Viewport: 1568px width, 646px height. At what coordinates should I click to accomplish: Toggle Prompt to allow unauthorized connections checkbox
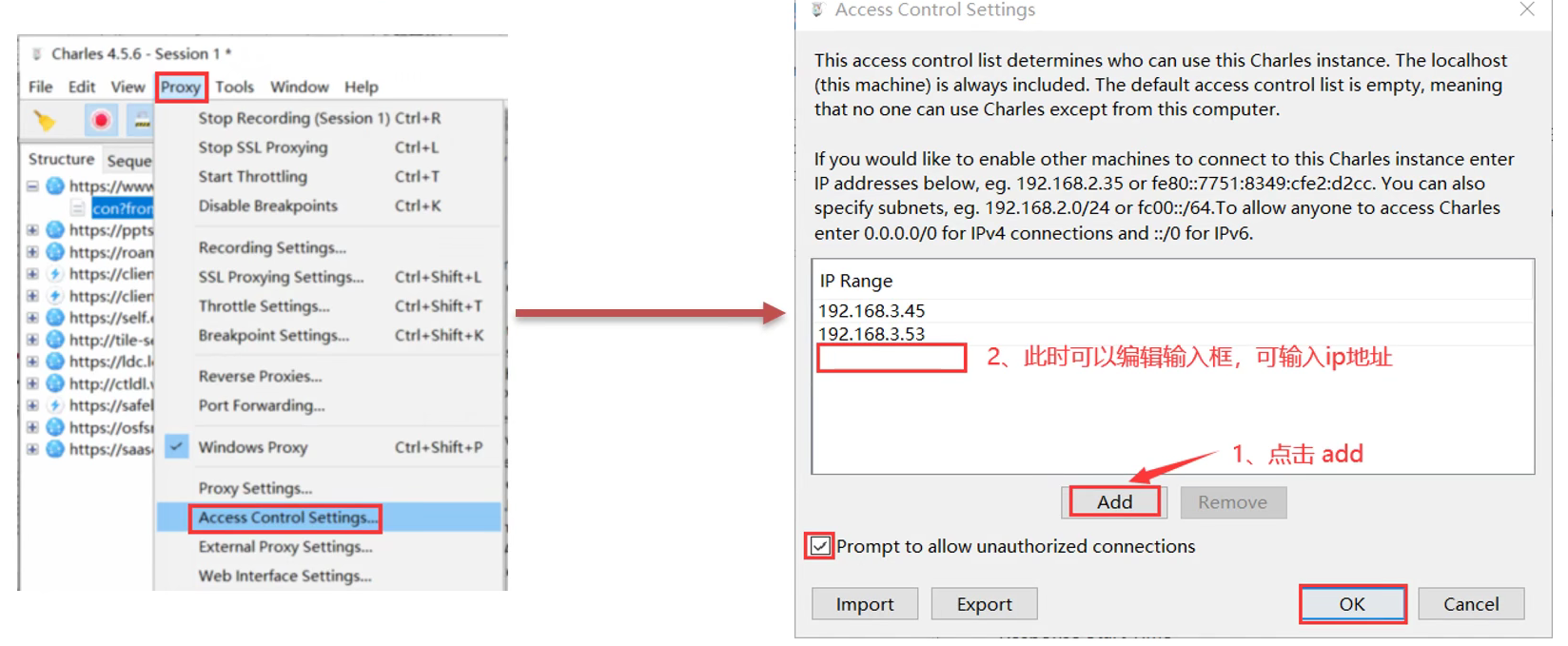(819, 546)
